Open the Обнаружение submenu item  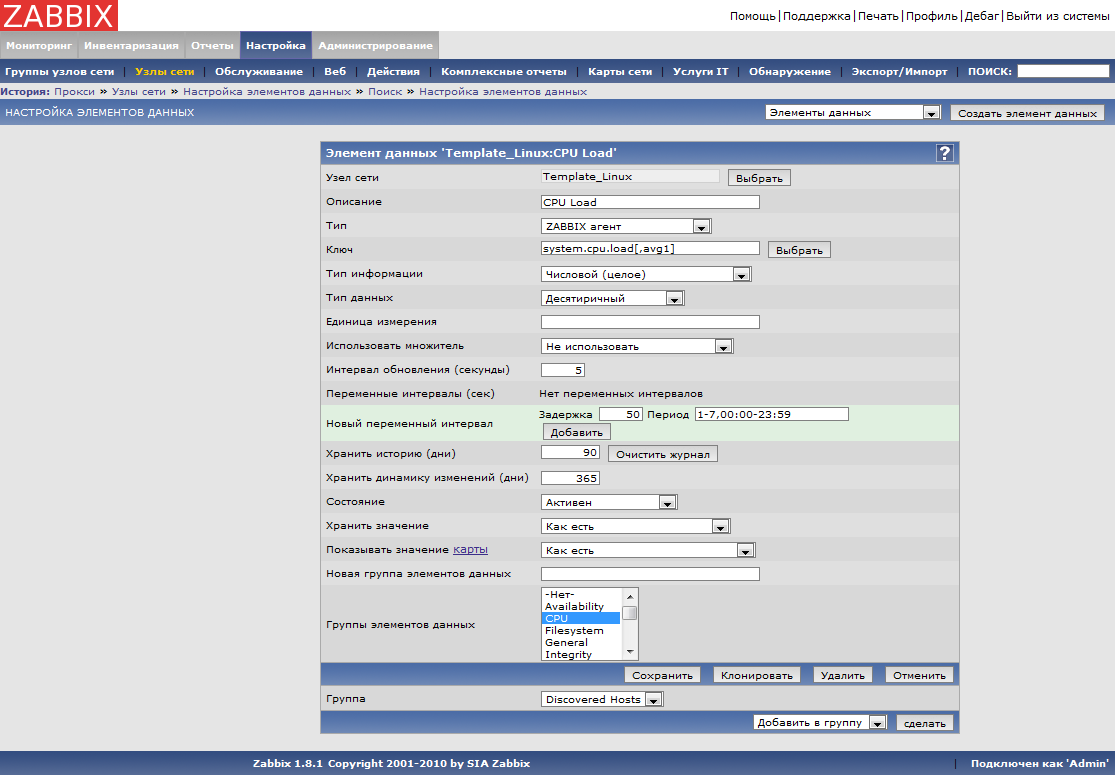click(789, 72)
